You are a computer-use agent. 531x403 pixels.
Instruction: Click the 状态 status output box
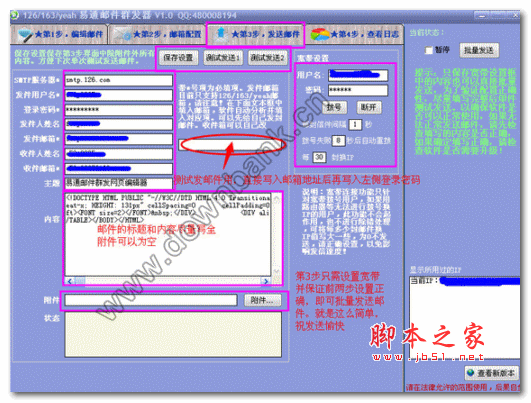[173, 334]
